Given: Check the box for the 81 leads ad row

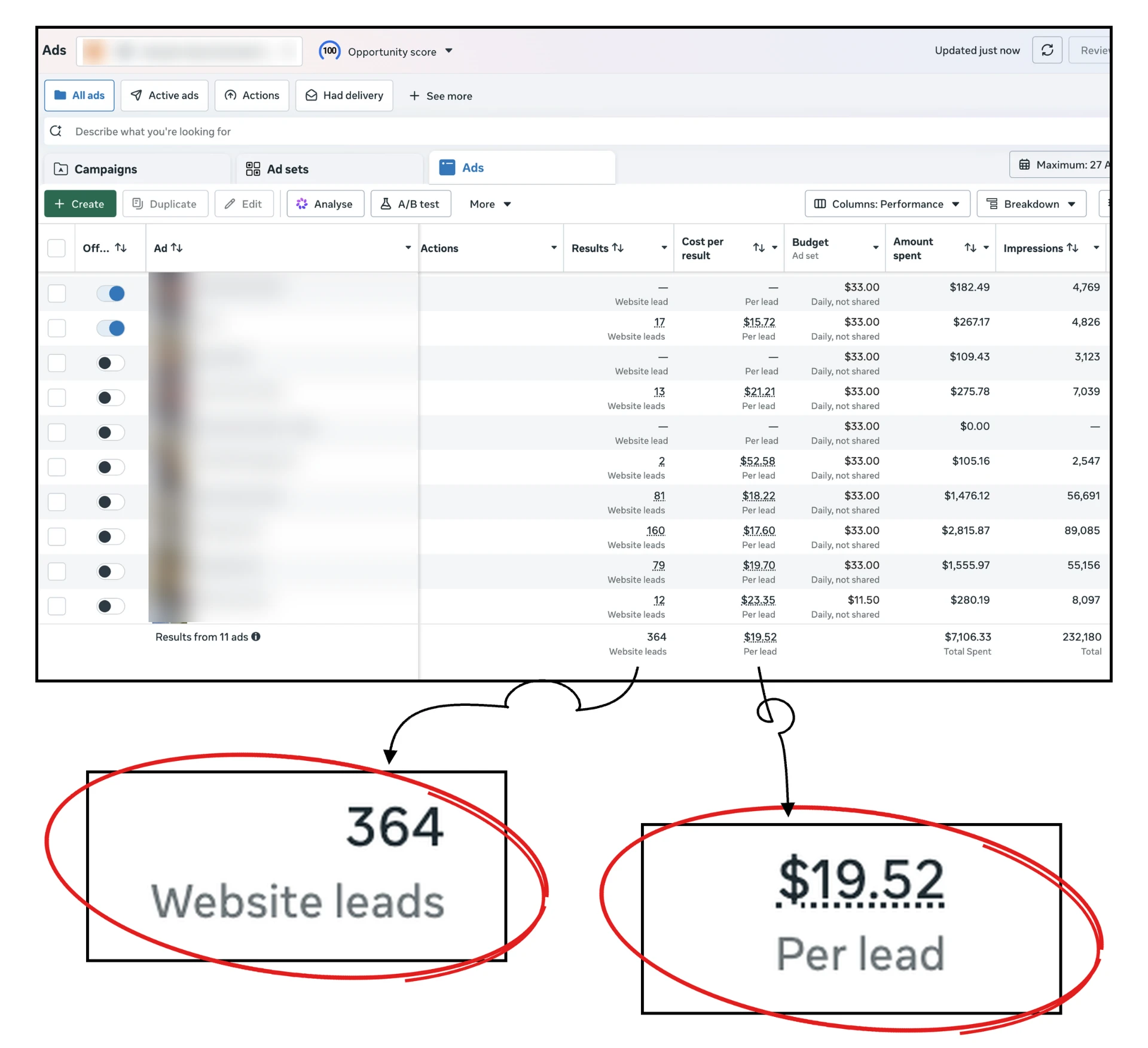Looking at the screenshot, I should pos(57,502).
